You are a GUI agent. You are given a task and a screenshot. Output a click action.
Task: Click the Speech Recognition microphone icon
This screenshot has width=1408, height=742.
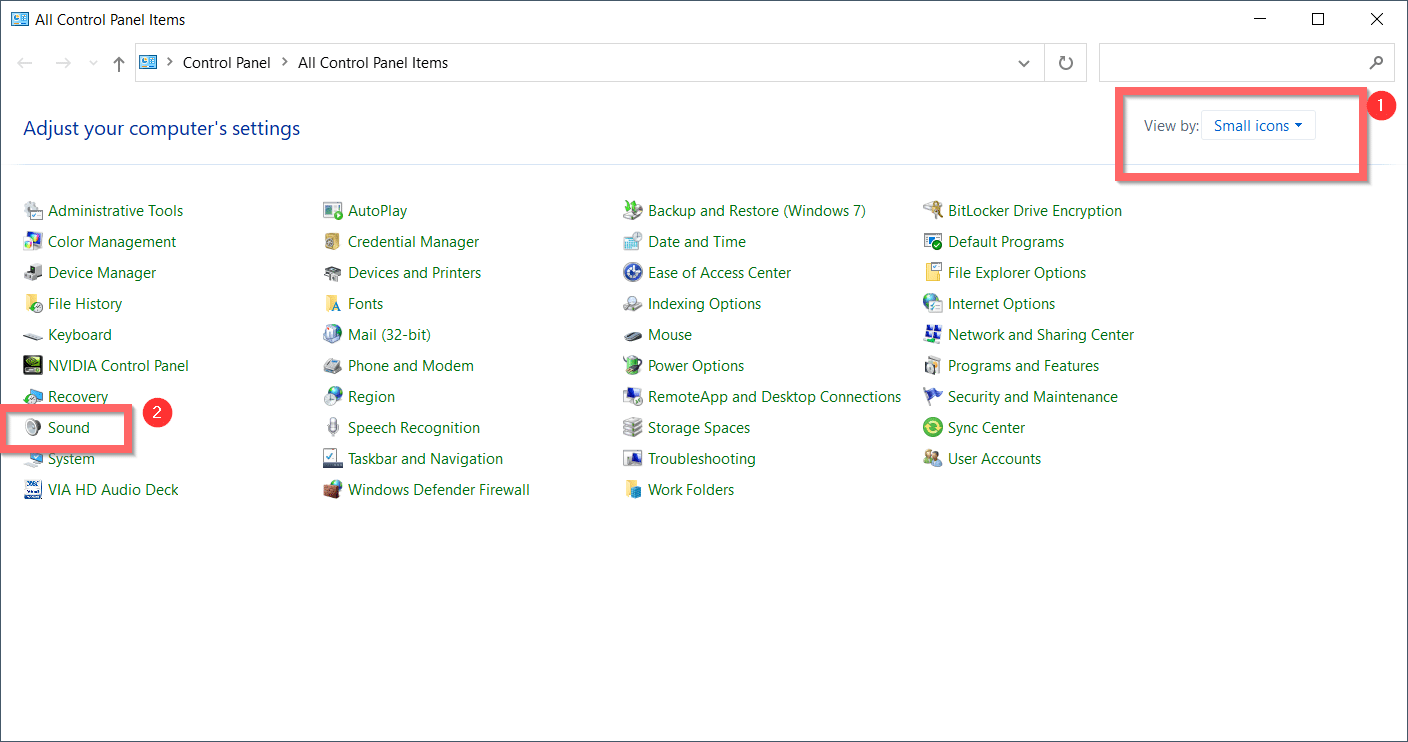pyautogui.click(x=333, y=428)
